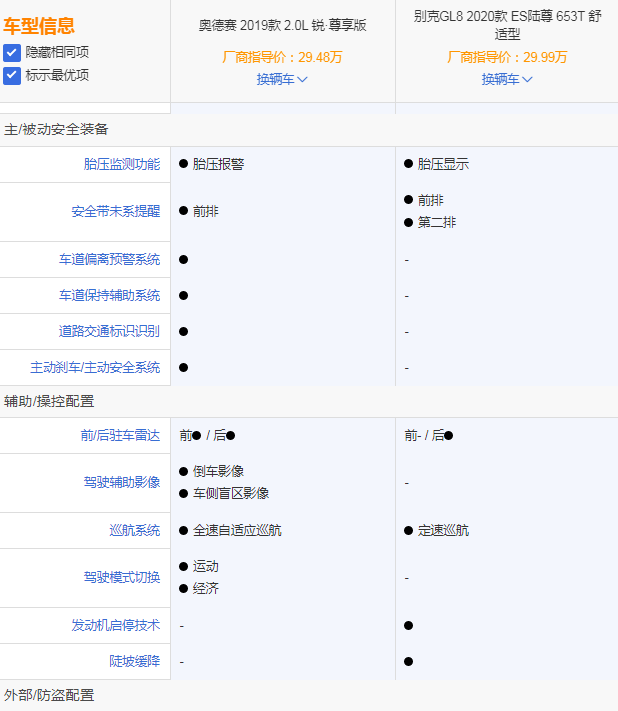Open the 道路交通标识识别 parameter link
Screen dimensions: 618x711
(x=109, y=331)
